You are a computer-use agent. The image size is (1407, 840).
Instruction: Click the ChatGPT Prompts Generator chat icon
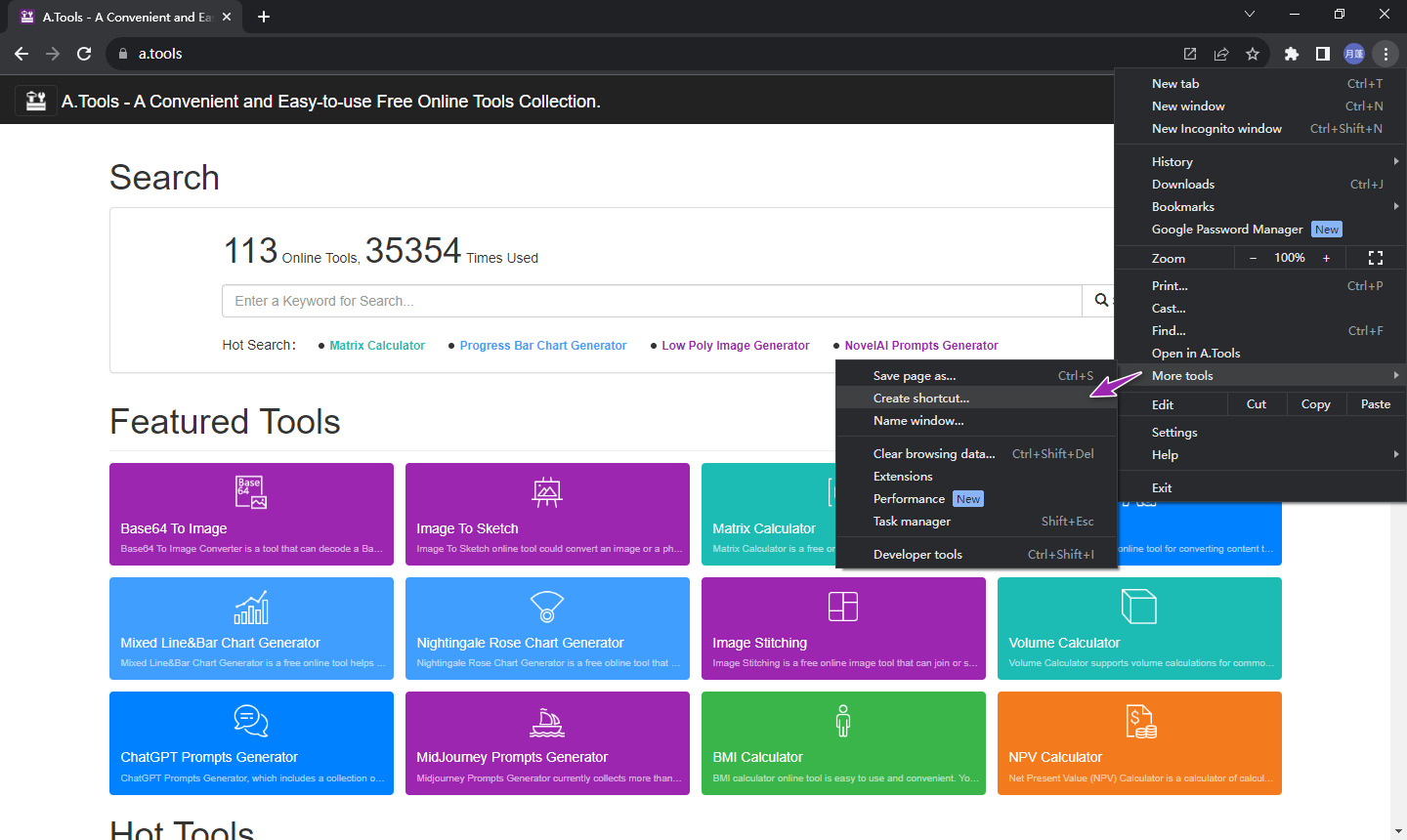pos(251,721)
